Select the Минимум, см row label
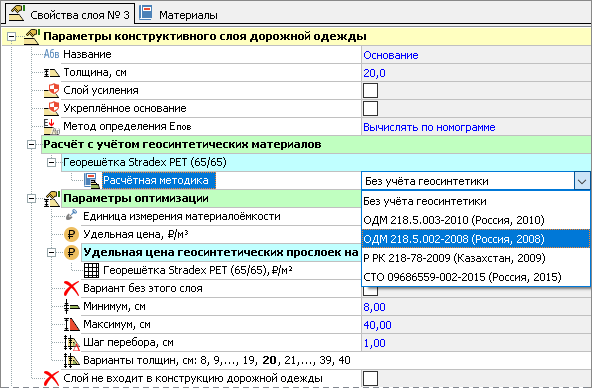Image resolution: width=592 pixels, height=388 pixels. (114, 306)
